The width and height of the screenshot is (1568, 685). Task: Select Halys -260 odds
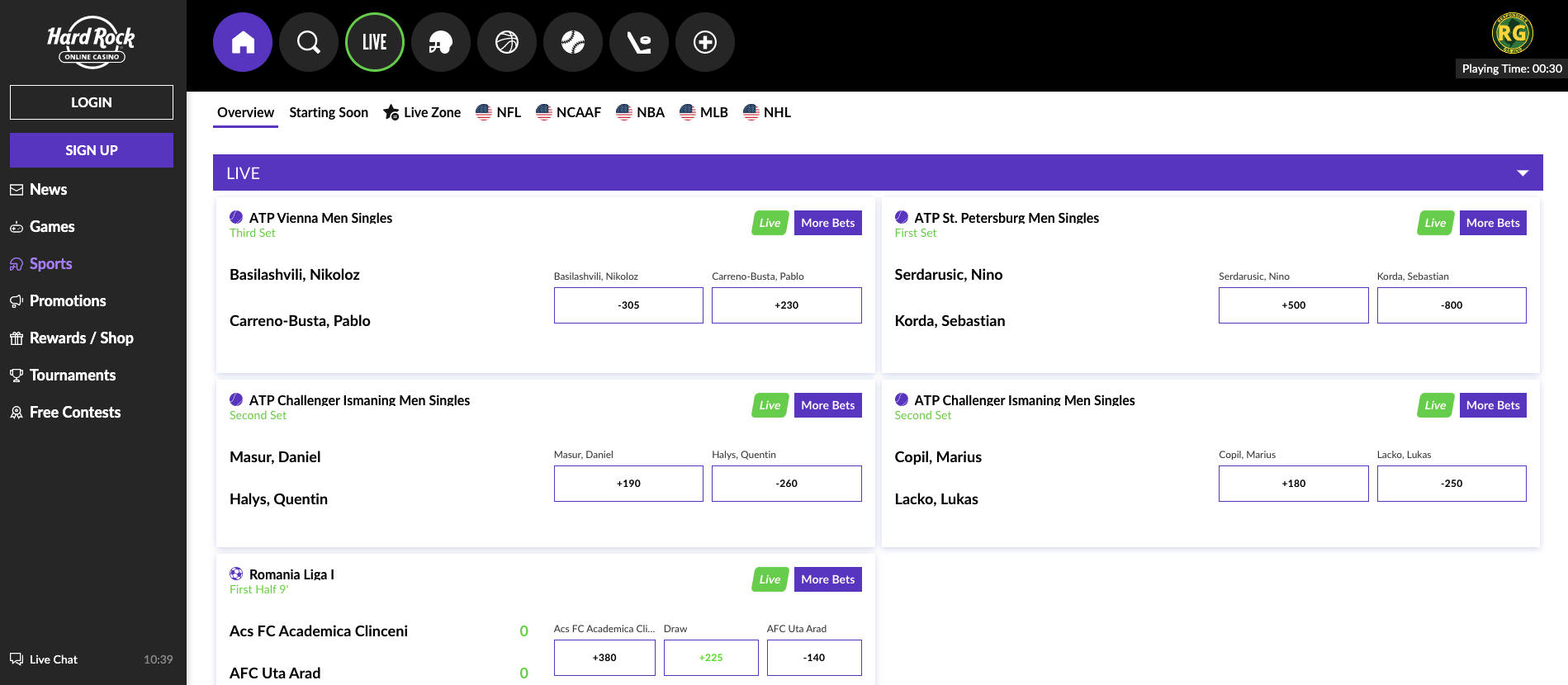(x=787, y=484)
